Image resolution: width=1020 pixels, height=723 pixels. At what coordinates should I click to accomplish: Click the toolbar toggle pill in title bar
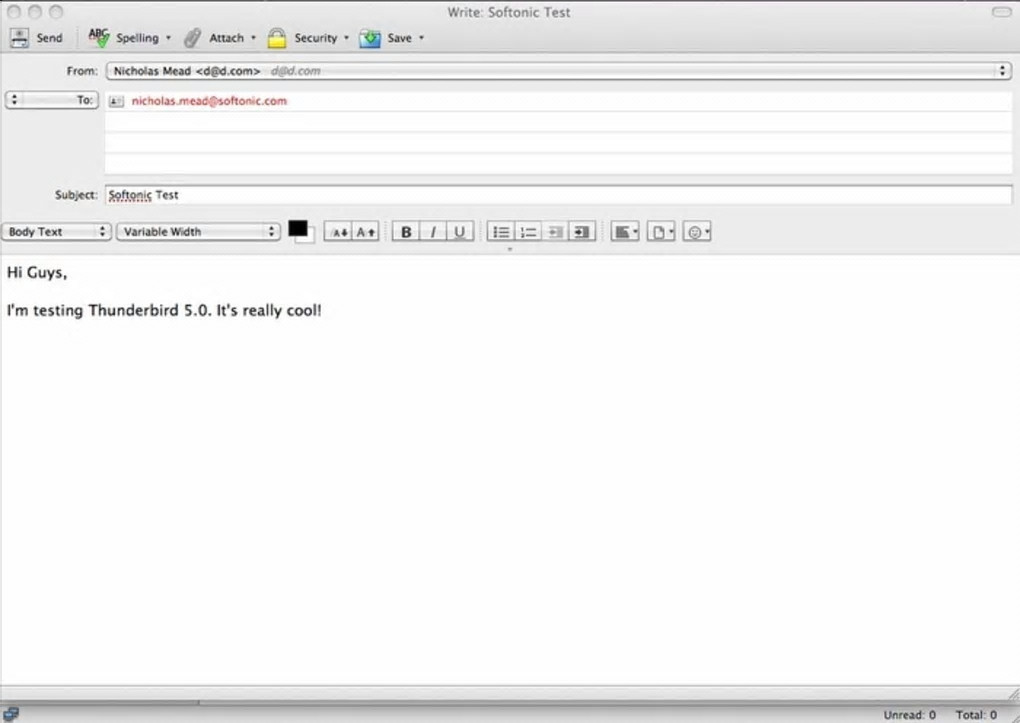(1001, 12)
